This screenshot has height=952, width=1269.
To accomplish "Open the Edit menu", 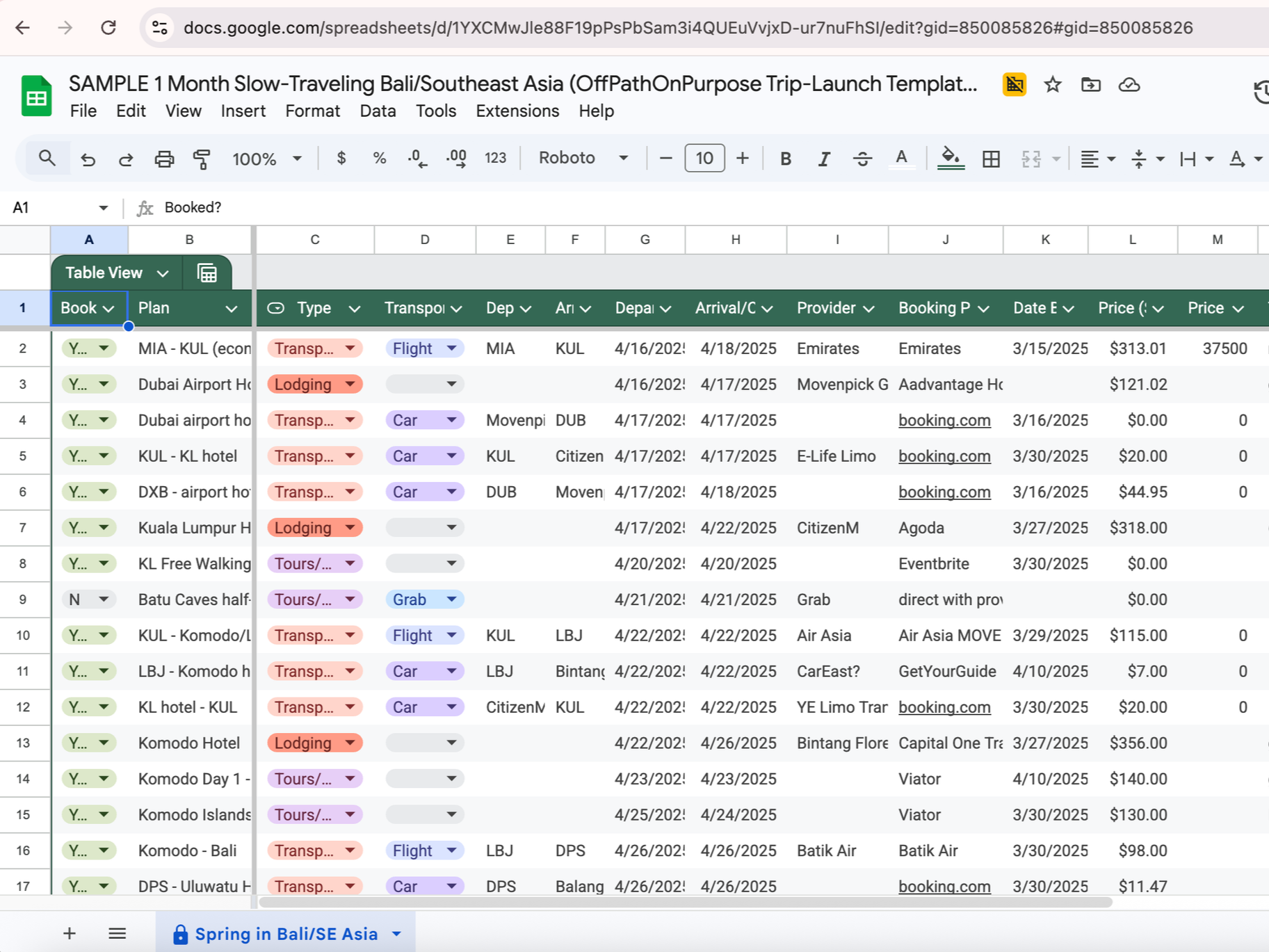I will (x=131, y=111).
